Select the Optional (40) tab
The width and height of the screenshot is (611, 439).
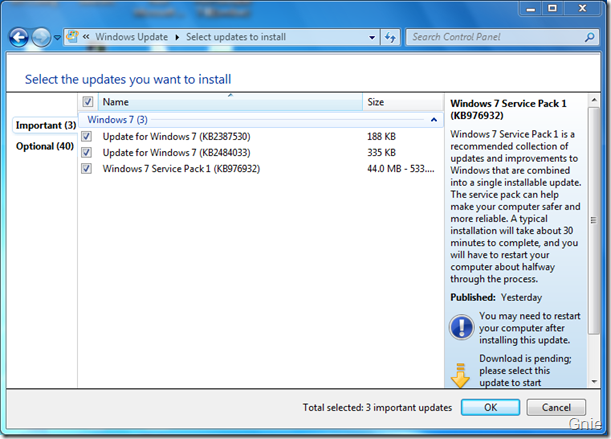[x=45, y=146]
